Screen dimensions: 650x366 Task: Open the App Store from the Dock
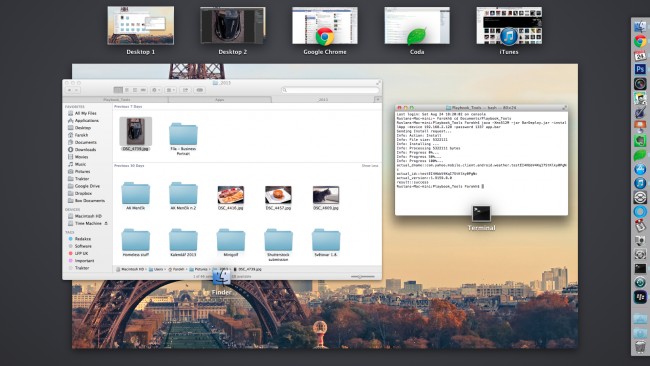click(640, 169)
